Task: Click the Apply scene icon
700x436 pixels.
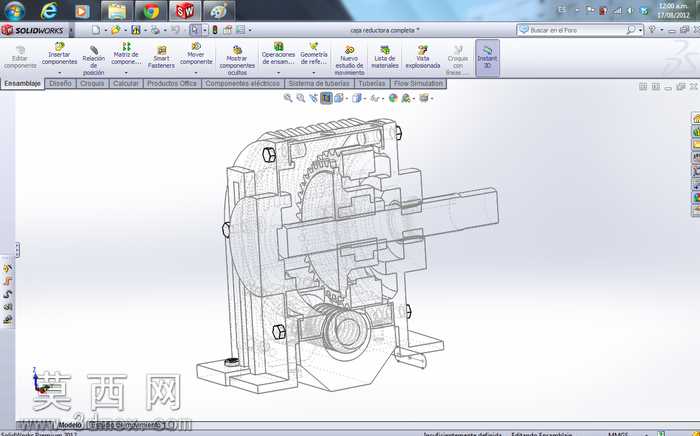Action: tap(406, 98)
